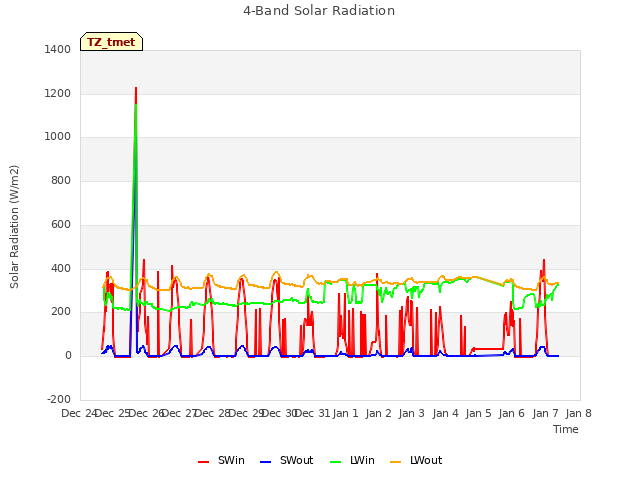Click the 200 y-axis label
The image size is (640, 480).
[x=61, y=312]
